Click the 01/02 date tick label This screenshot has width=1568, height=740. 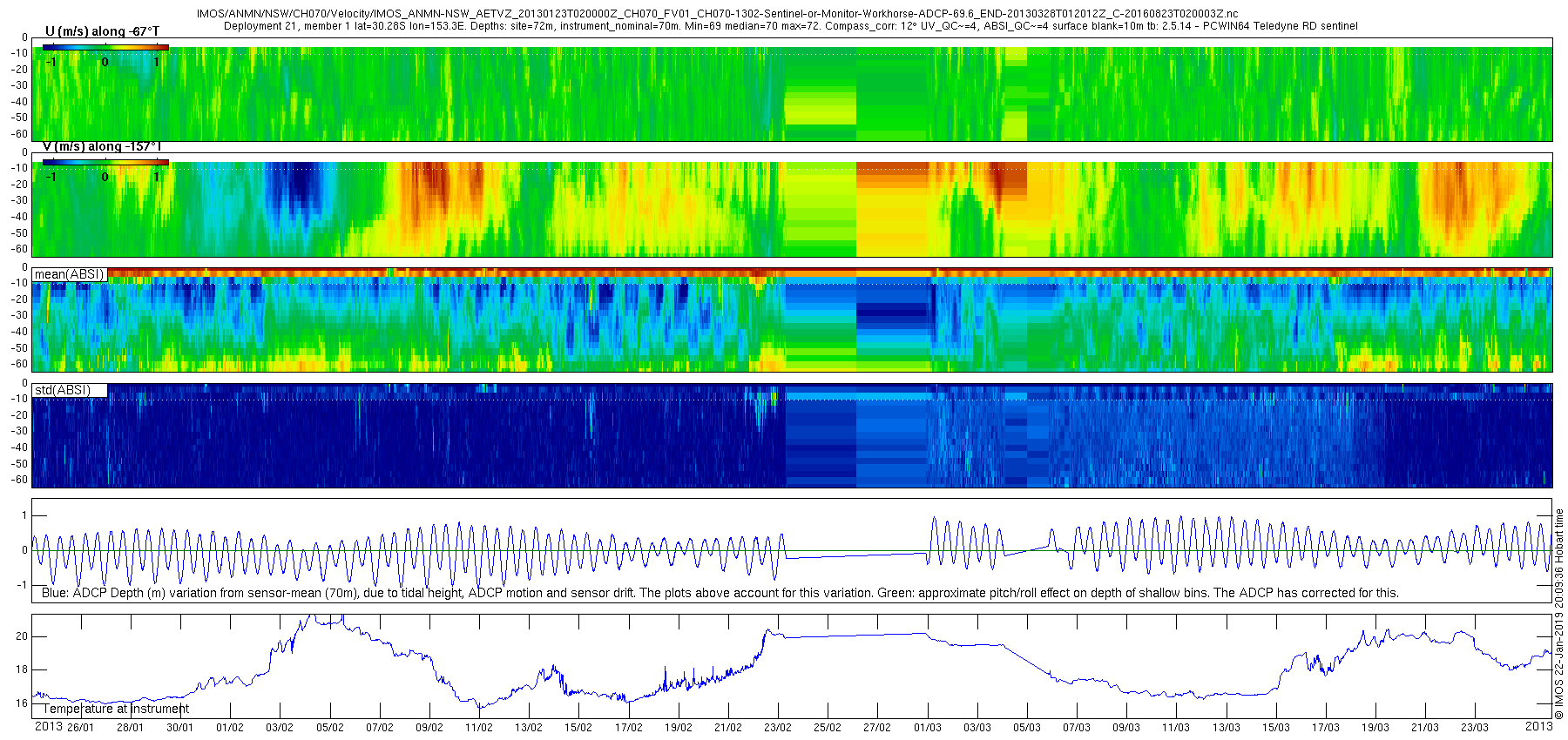[x=230, y=728]
